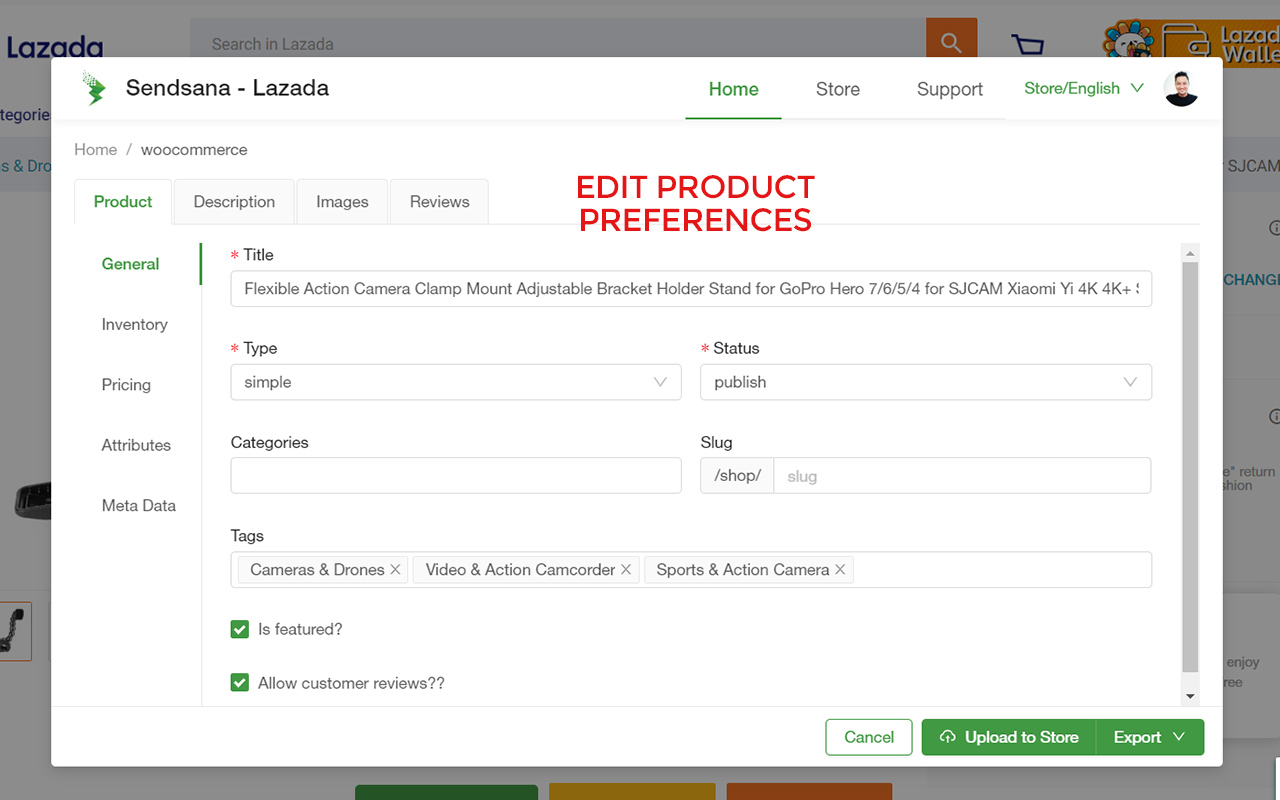Switch to the Home menu item
The width and height of the screenshot is (1280, 800).
733,89
